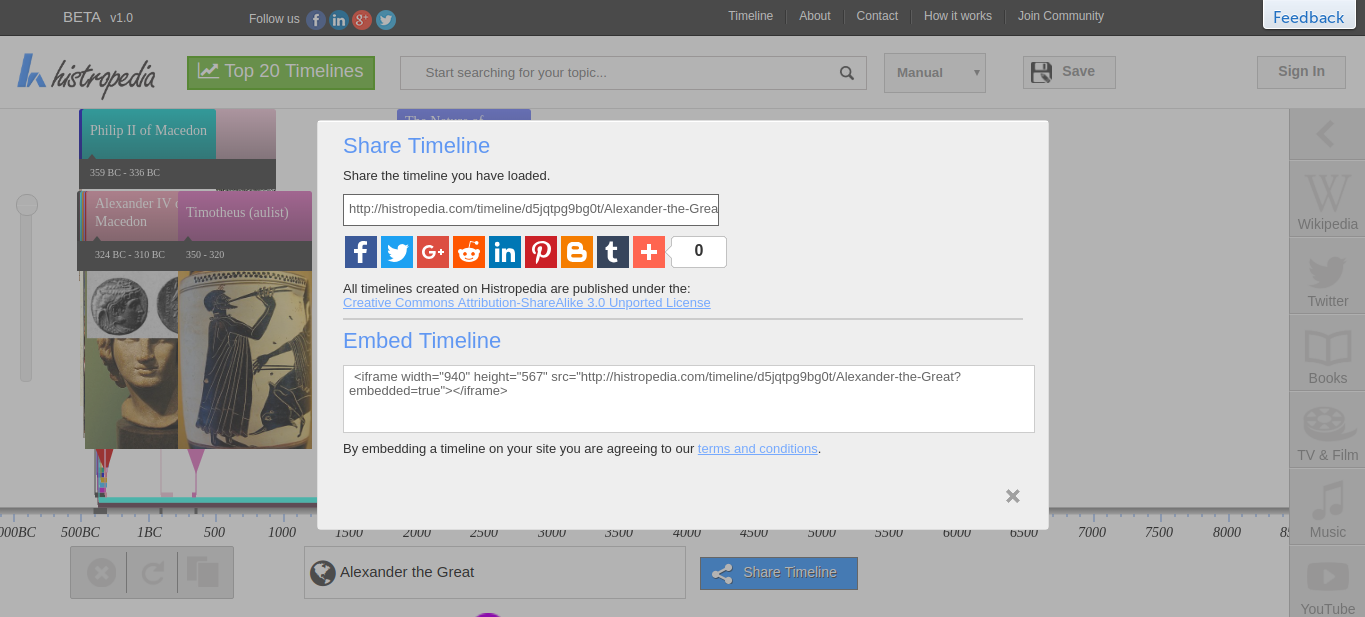Image resolution: width=1365 pixels, height=617 pixels.
Task: Follow on Facebook header icon
Action: pos(316,19)
